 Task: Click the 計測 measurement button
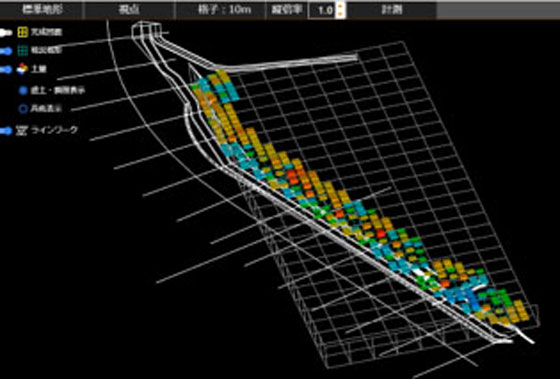[x=392, y=10]
